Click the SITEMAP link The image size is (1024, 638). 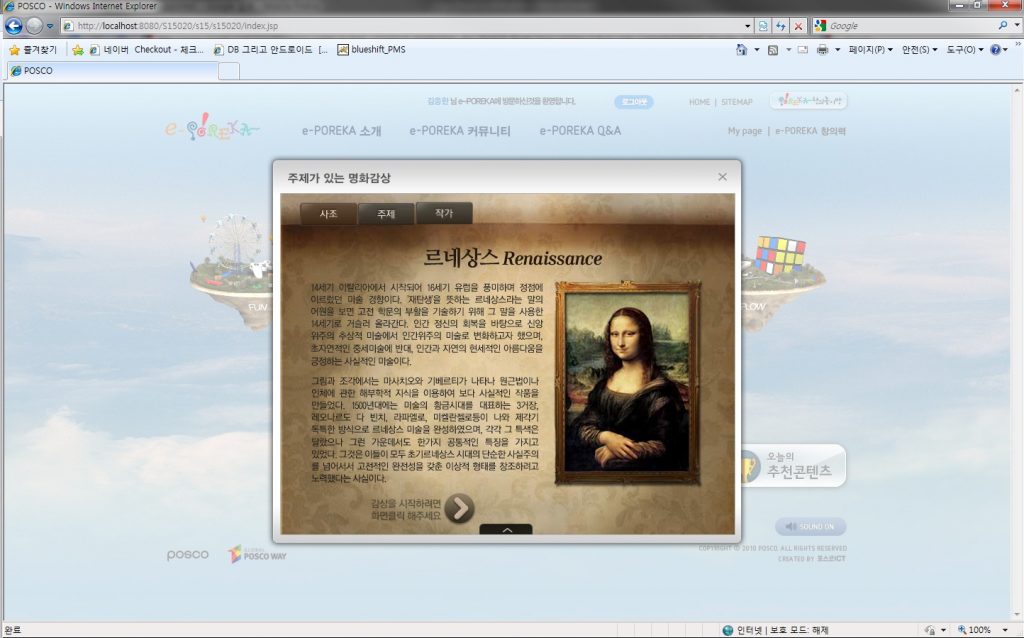pos(737,102)
